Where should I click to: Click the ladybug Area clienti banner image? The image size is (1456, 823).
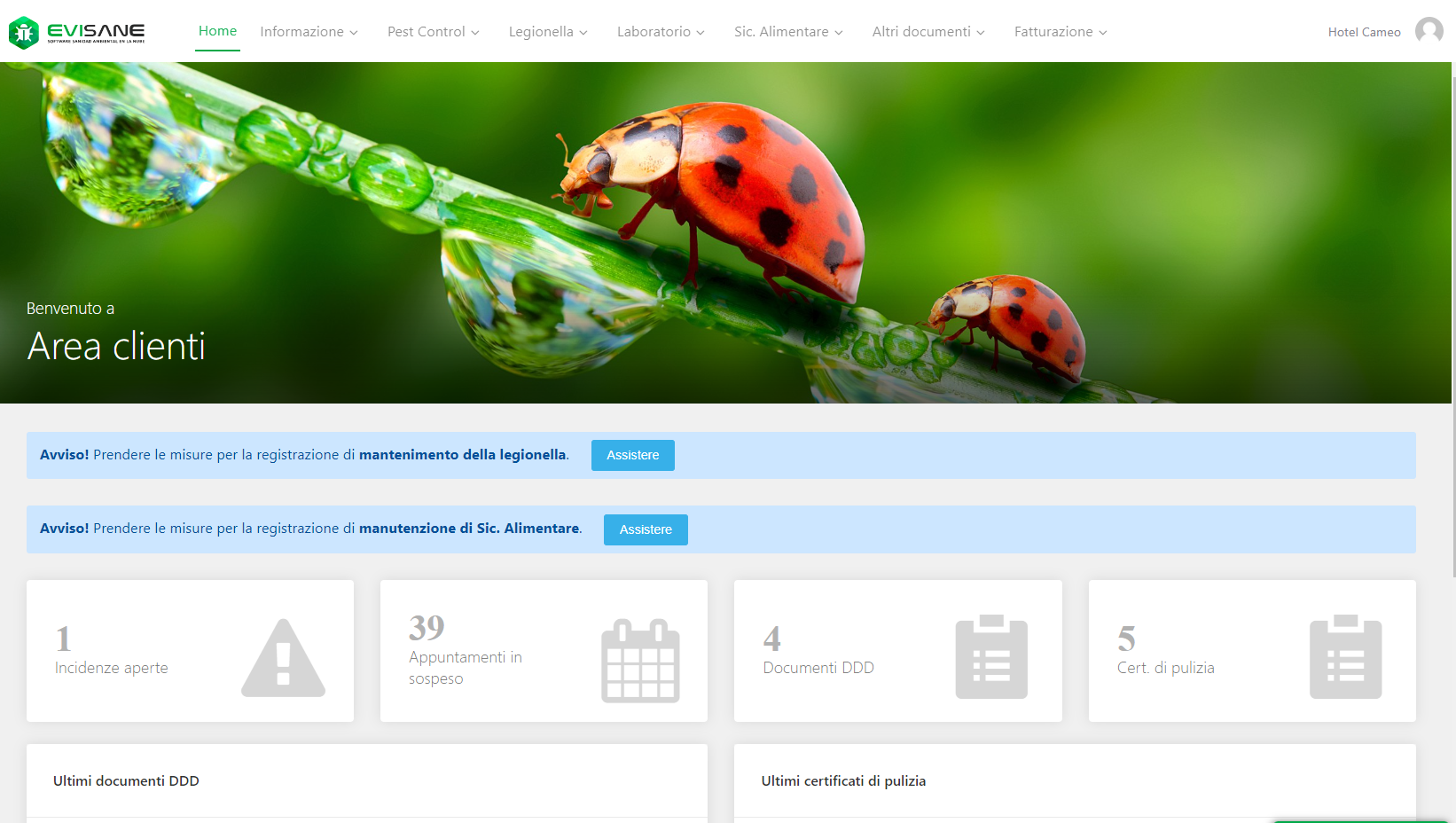(x=725, y=232)
